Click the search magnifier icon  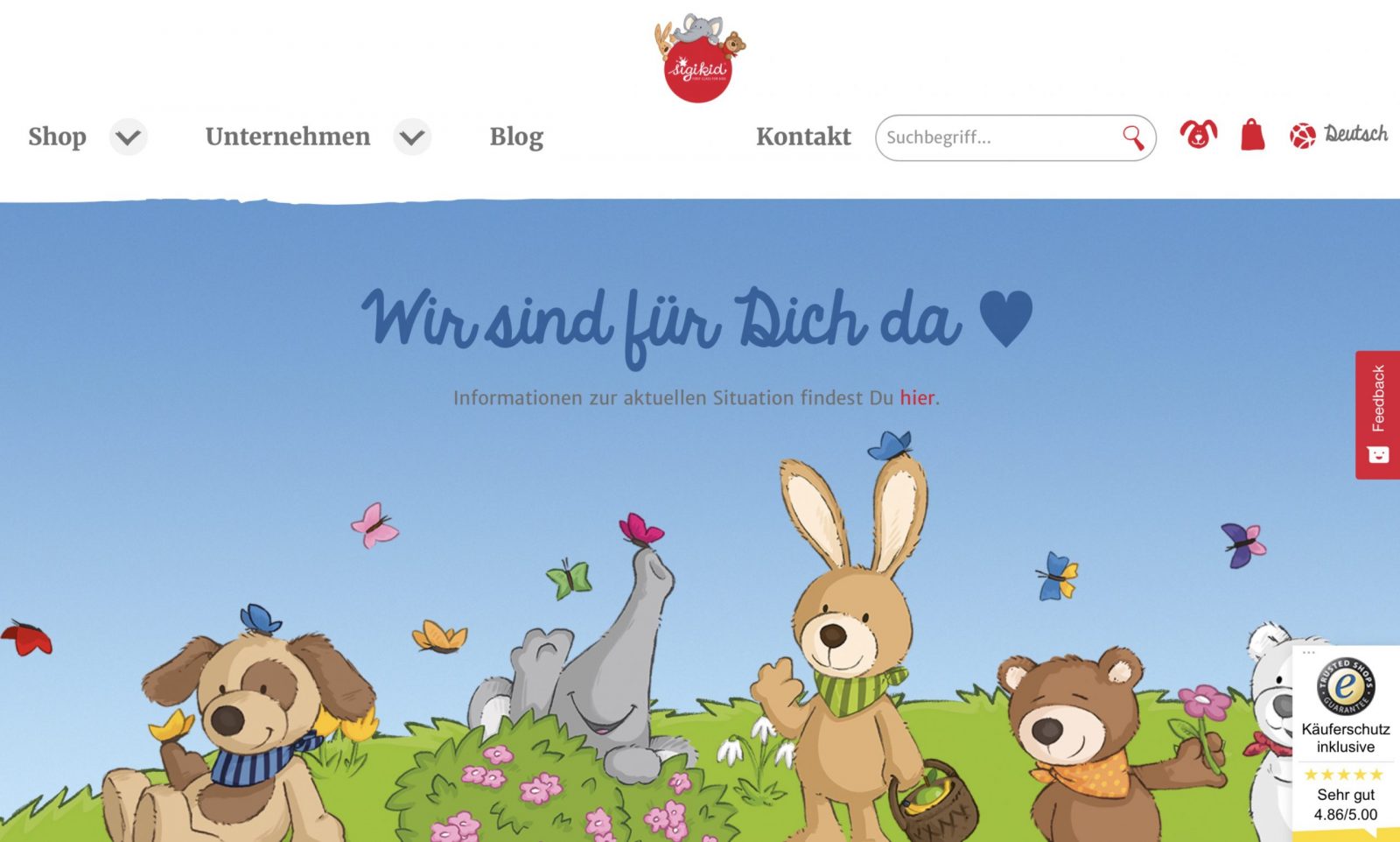pyautogui.click(x=1133, y=137)
